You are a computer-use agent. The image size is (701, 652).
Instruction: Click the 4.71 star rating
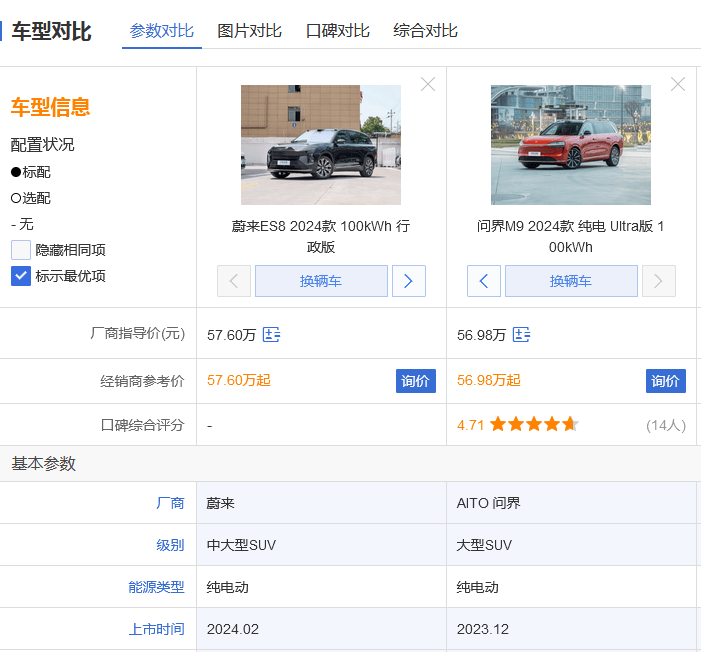coord(518,424)
